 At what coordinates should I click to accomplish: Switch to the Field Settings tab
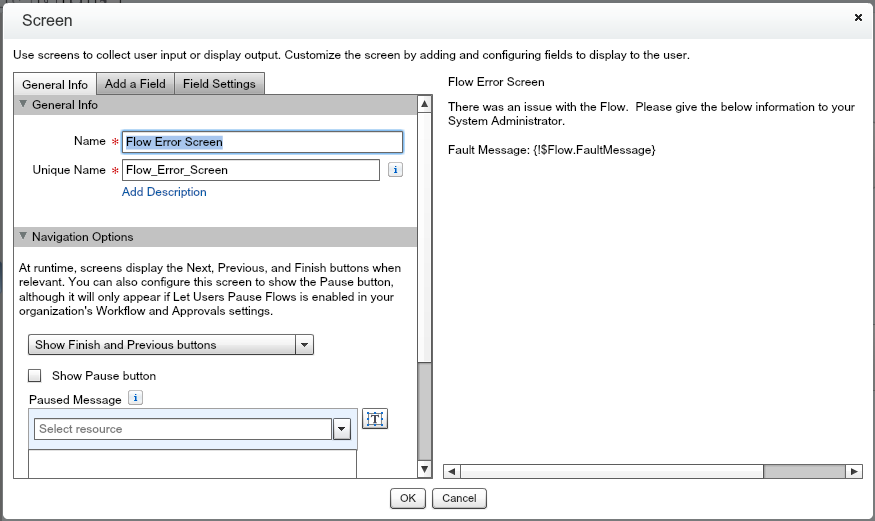(x=219, y=84)
